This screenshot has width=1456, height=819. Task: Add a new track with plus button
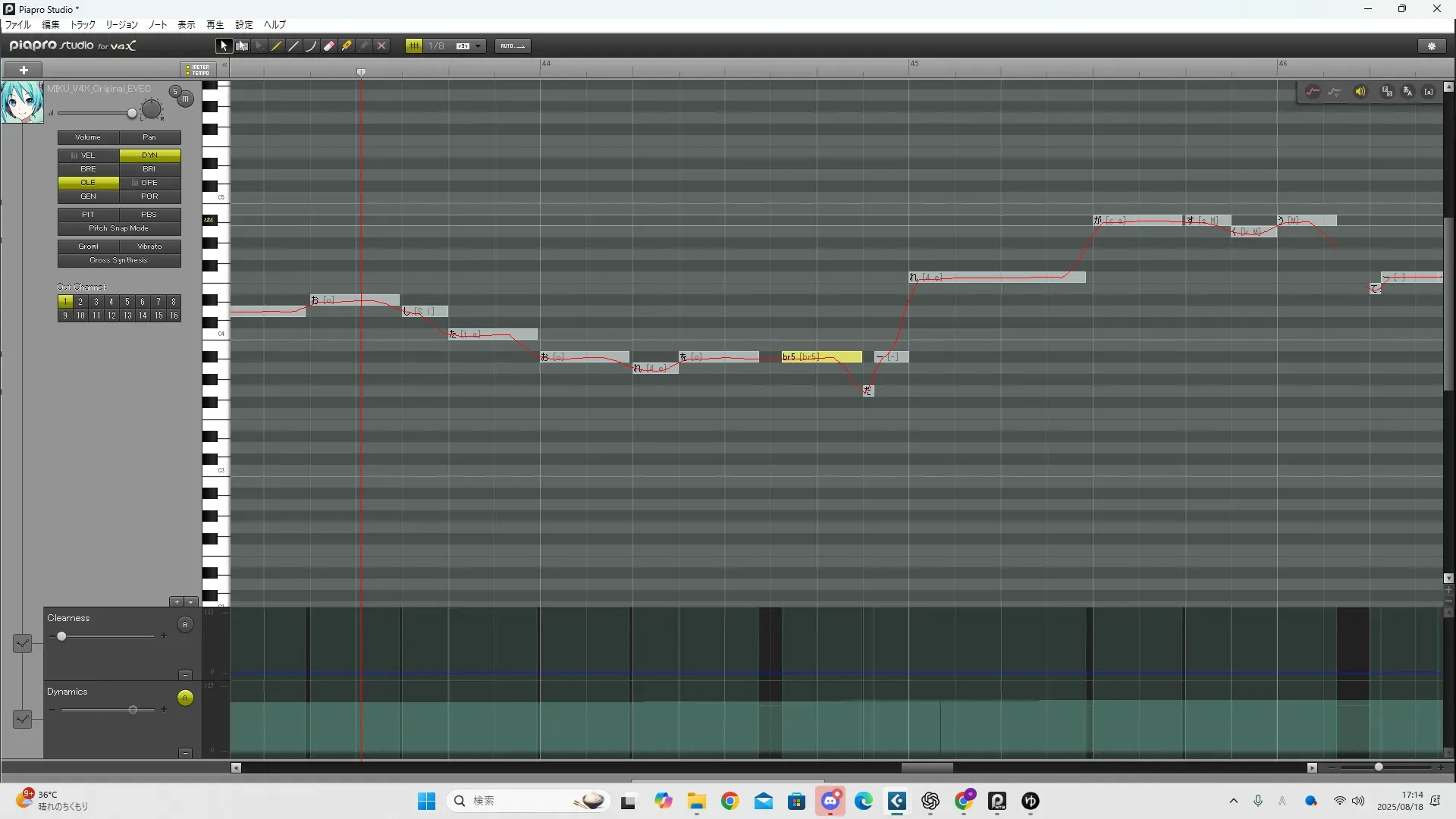24,70
